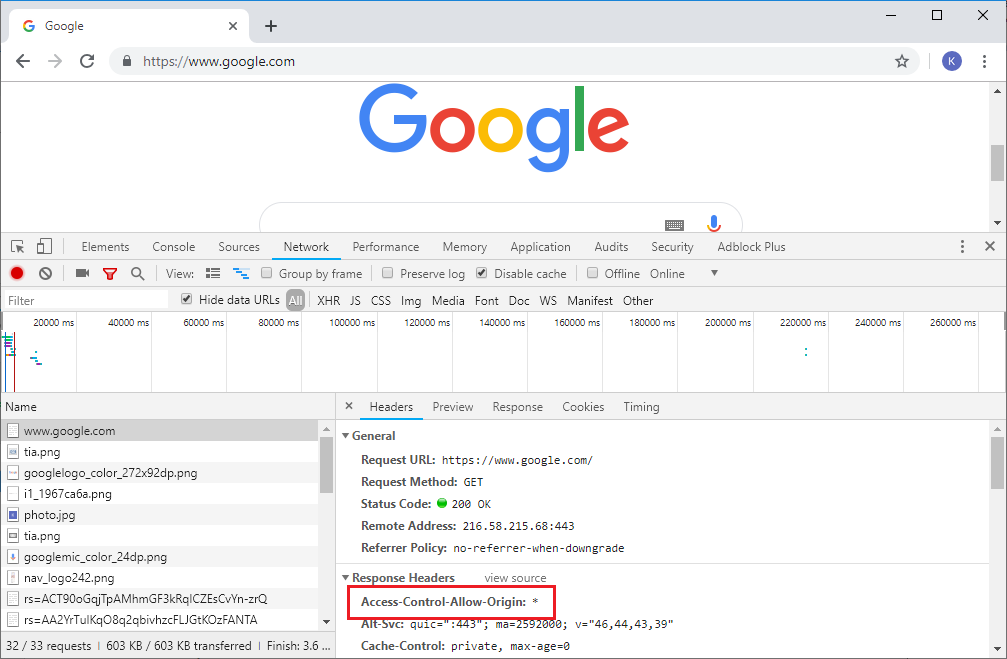This screenshot has height=659, width=1007.
Task: Filter requests by Img
Action: pos(411,301)
